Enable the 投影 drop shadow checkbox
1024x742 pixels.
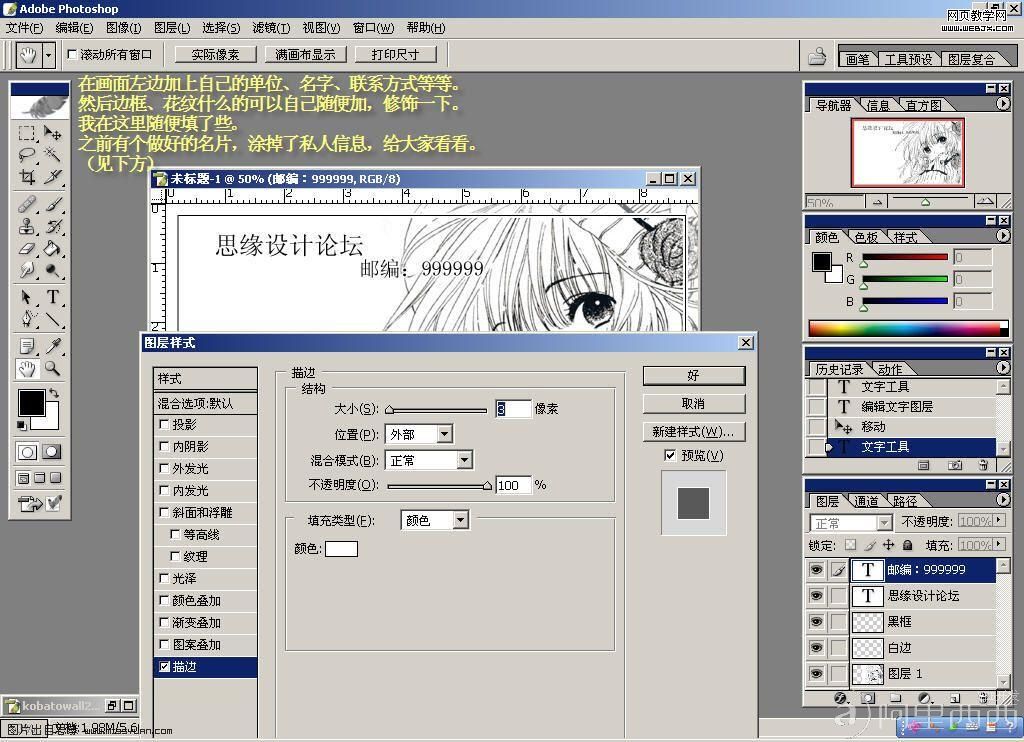[x=165, y=424]
